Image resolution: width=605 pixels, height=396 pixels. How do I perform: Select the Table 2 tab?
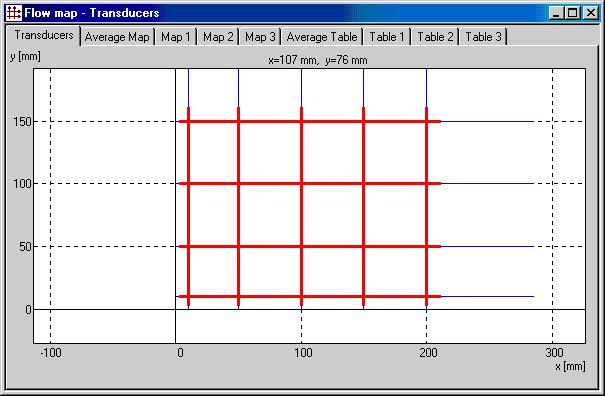pyautogui.click(x=435, y=37)
